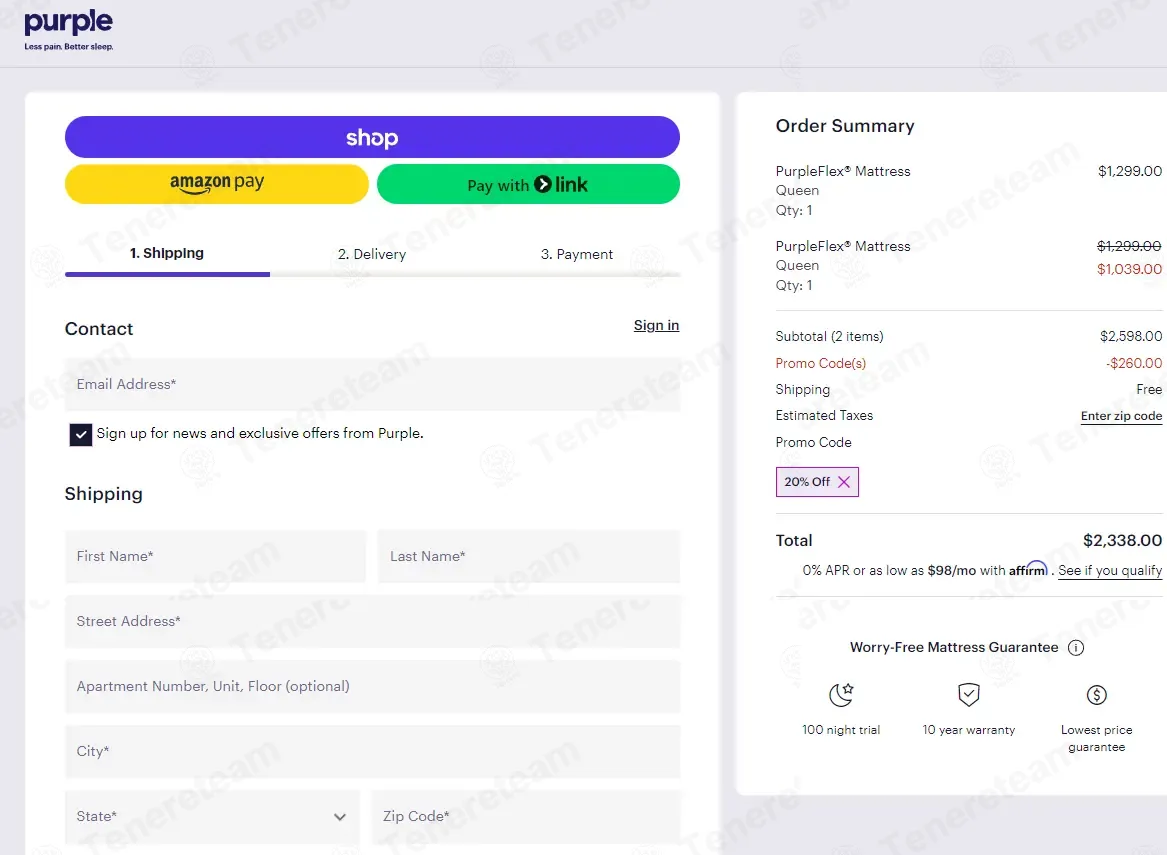1167x855 pixels.
Task: Go to the 2. Delivery step tab
Action: point(372,254)
